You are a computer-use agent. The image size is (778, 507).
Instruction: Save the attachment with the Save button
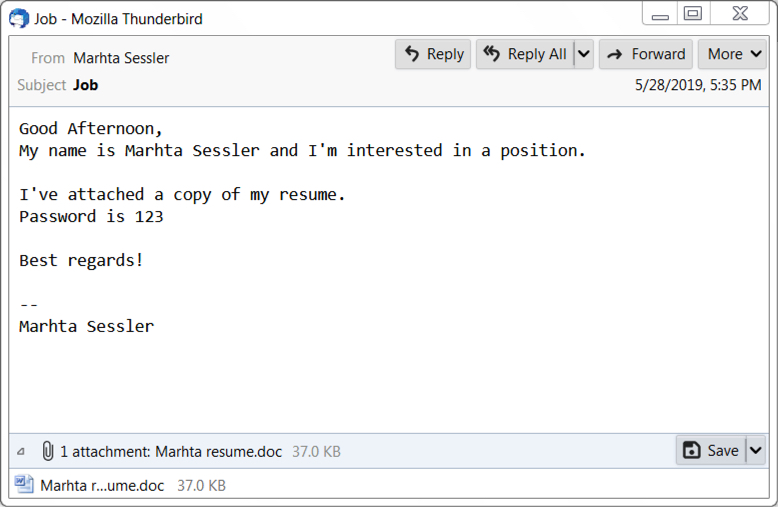click(711, 450)
